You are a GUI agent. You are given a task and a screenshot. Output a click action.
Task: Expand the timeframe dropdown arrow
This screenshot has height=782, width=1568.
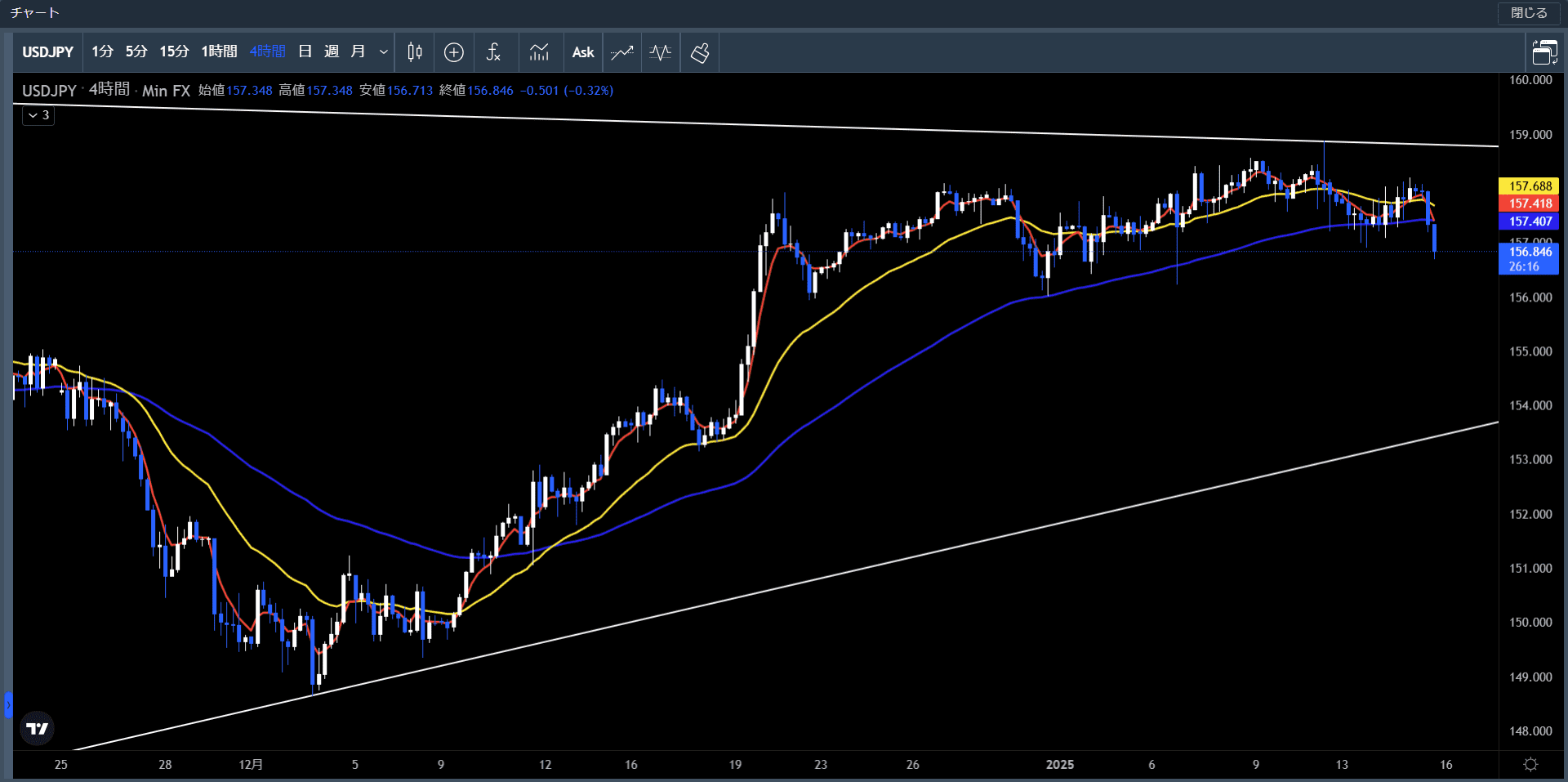coord(383,52)
